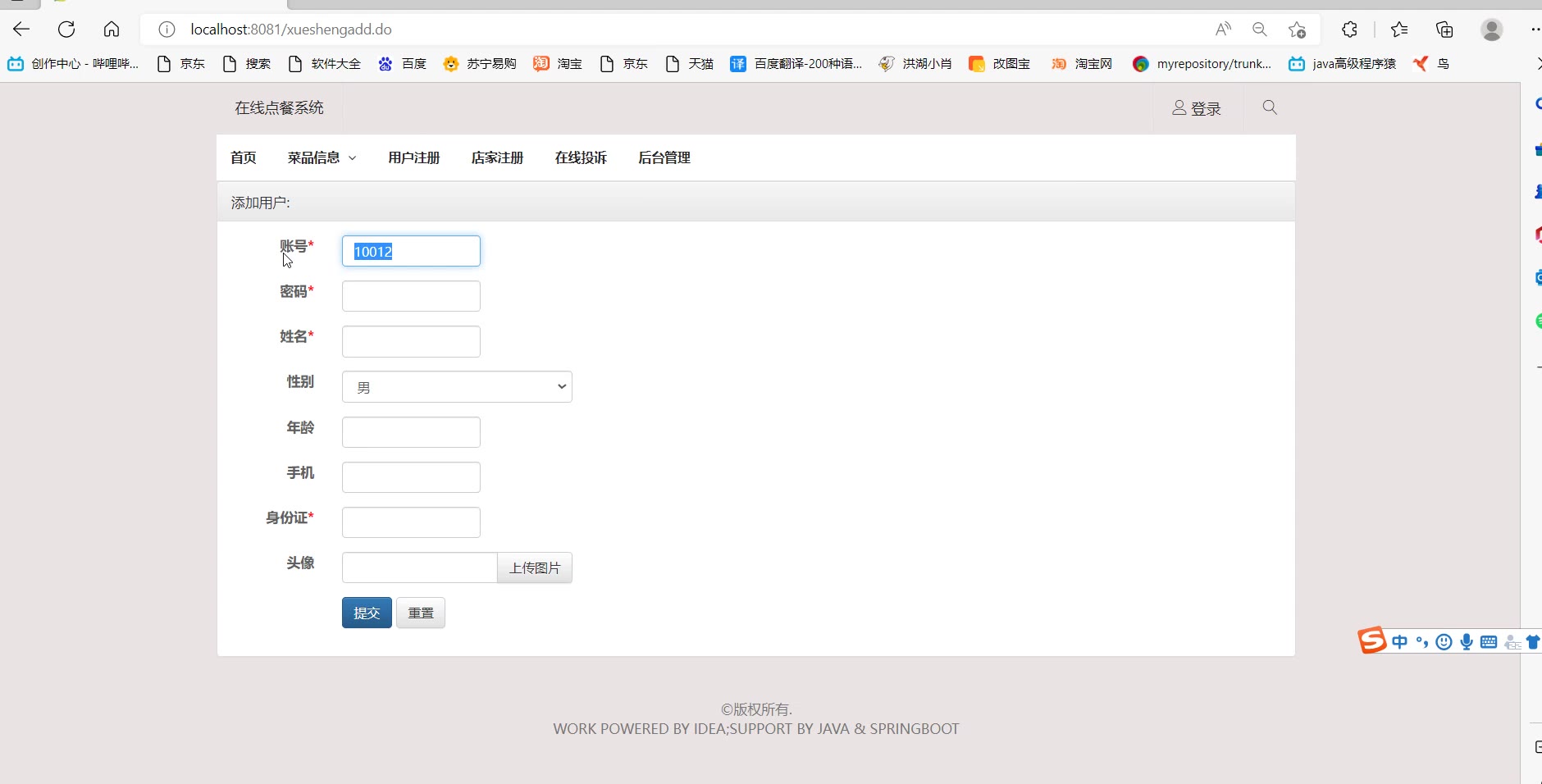
Task: Open the browser home page icon
Action: pyautogui.click(x=112, y=30)
